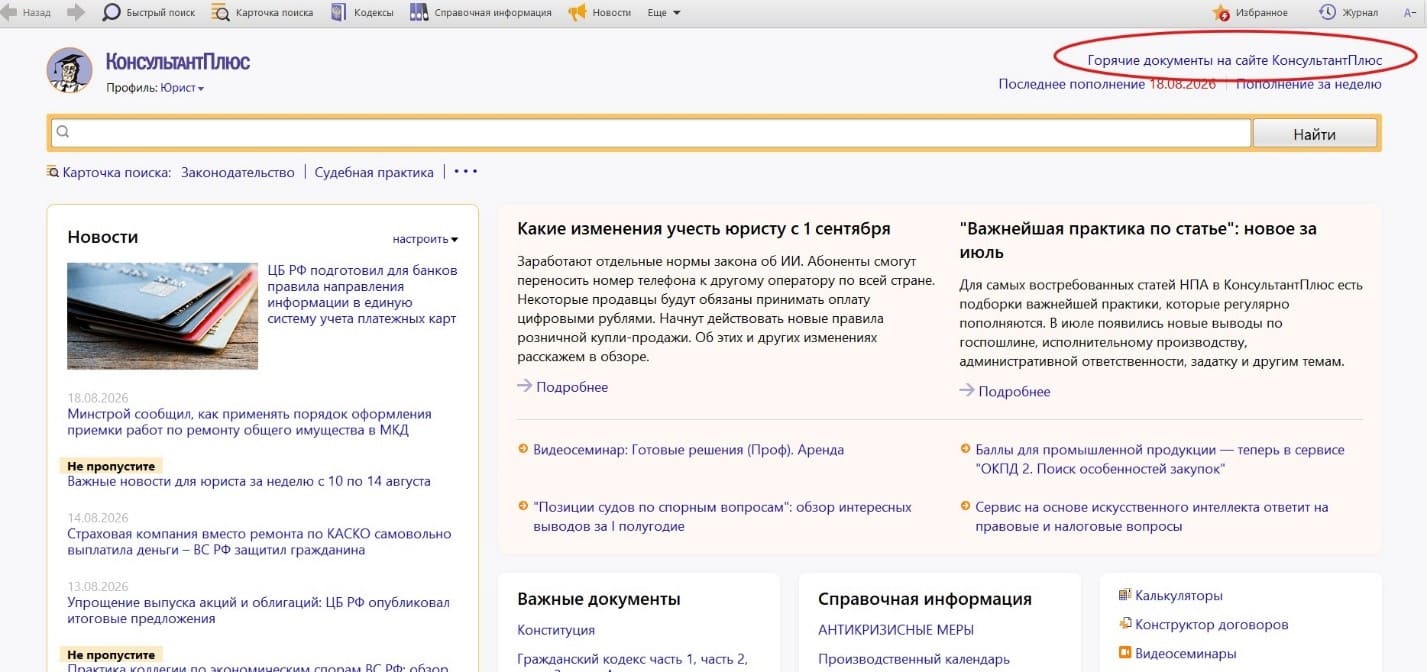Open news about ЦБ РФ payment card rules
Screen dimensions: 1427x672
pos(362,294)
